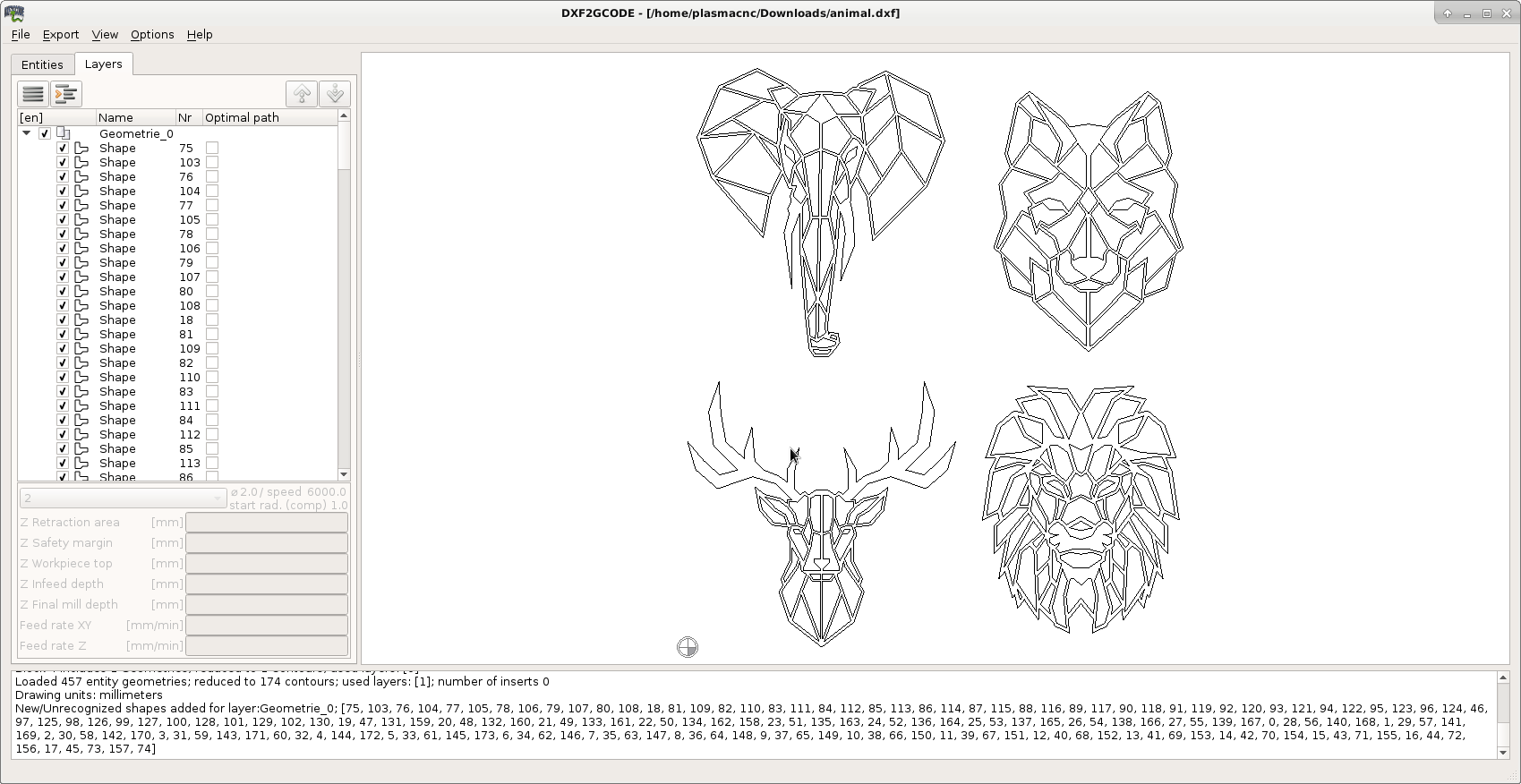Enable optimal path for Shape 112

(x=212, y=434)
